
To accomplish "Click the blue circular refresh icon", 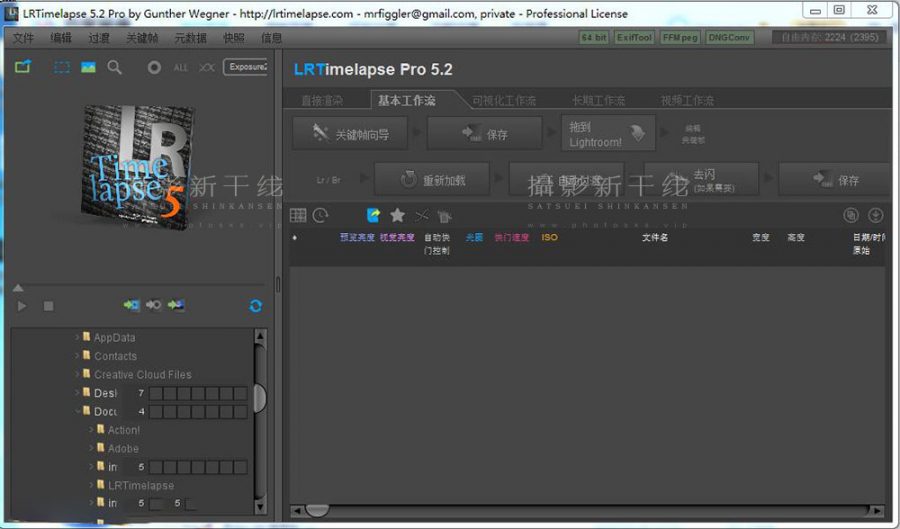I will (255, 306).
